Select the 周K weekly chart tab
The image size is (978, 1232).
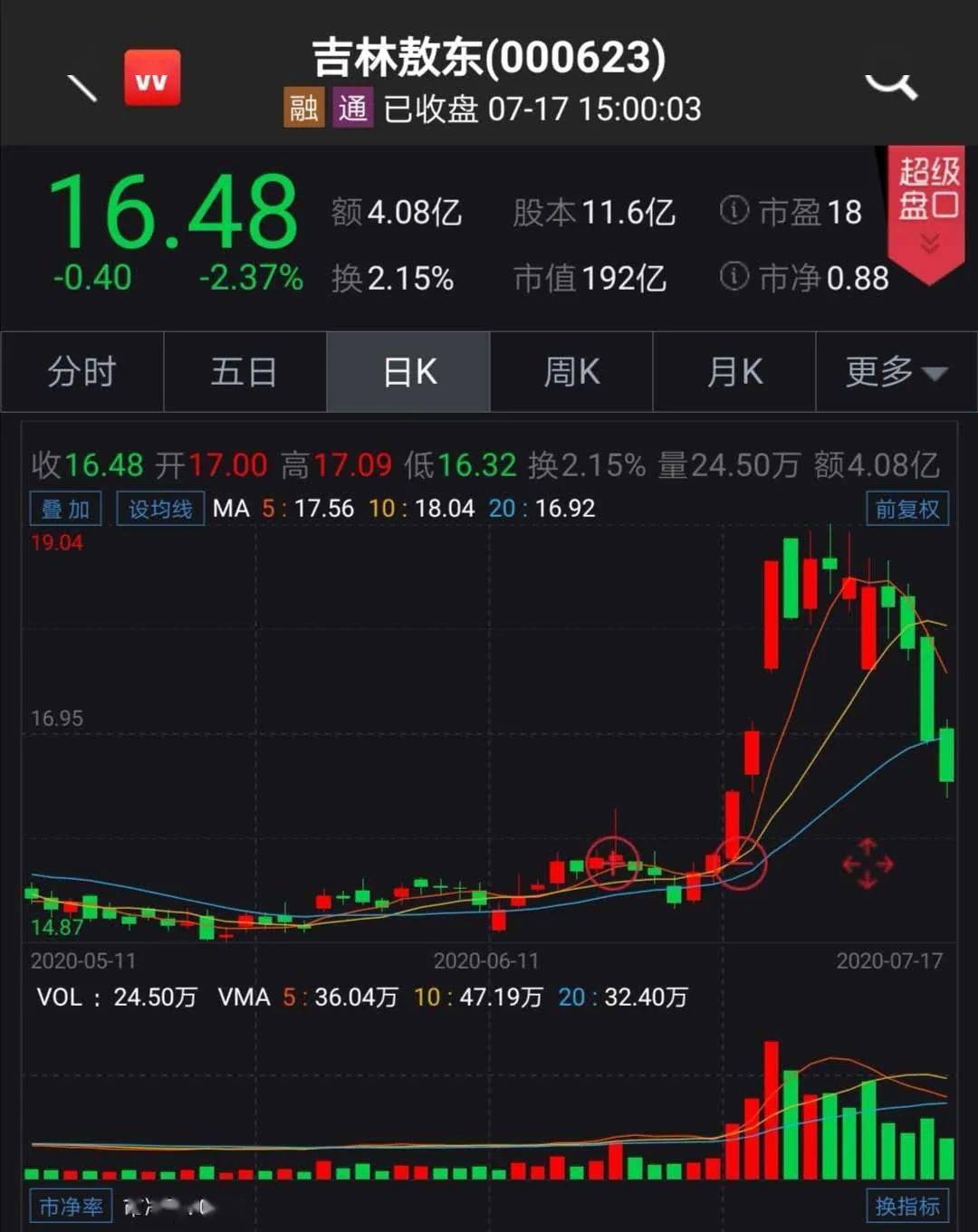(x=570, y=372)
